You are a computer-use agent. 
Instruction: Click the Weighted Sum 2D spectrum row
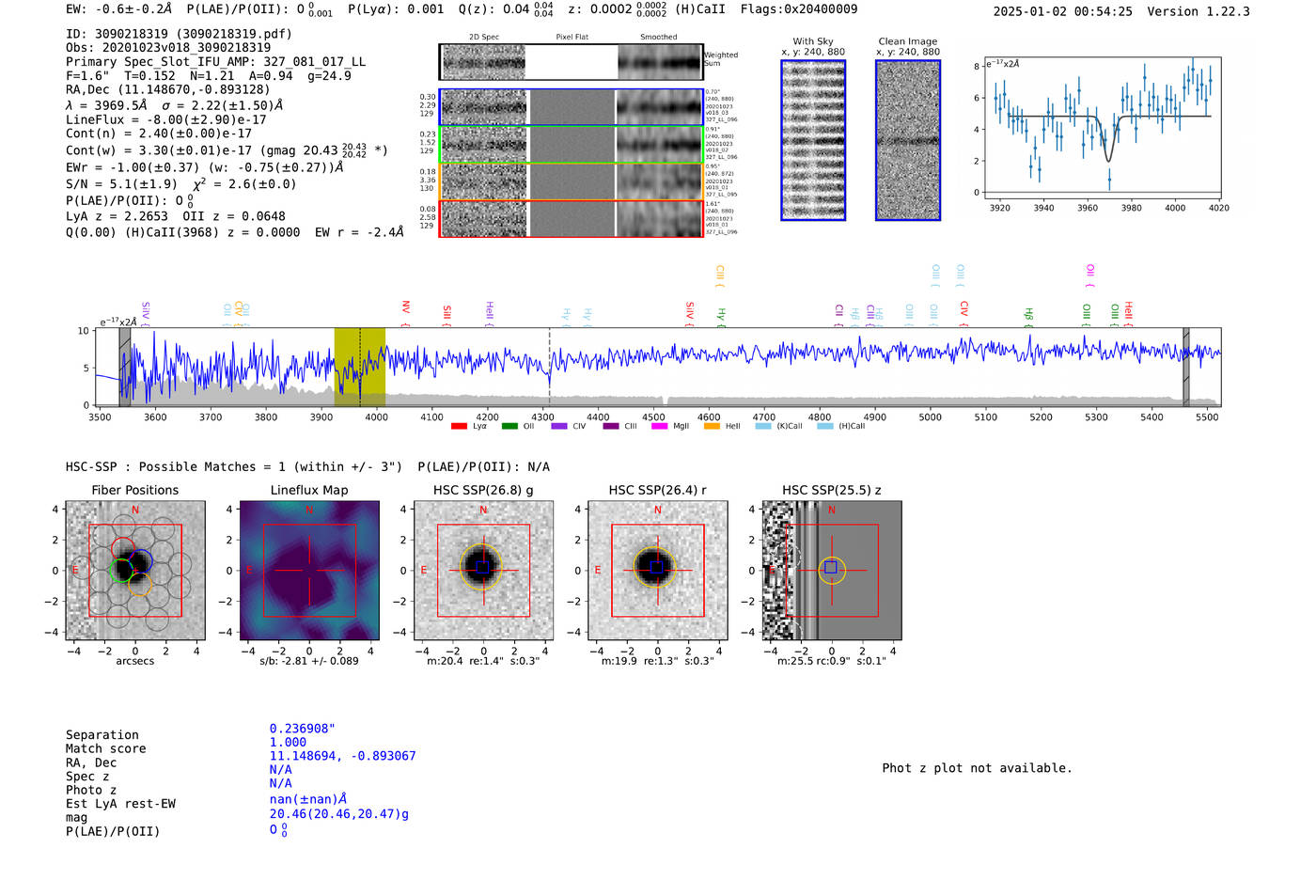click(x=572, y=62)
